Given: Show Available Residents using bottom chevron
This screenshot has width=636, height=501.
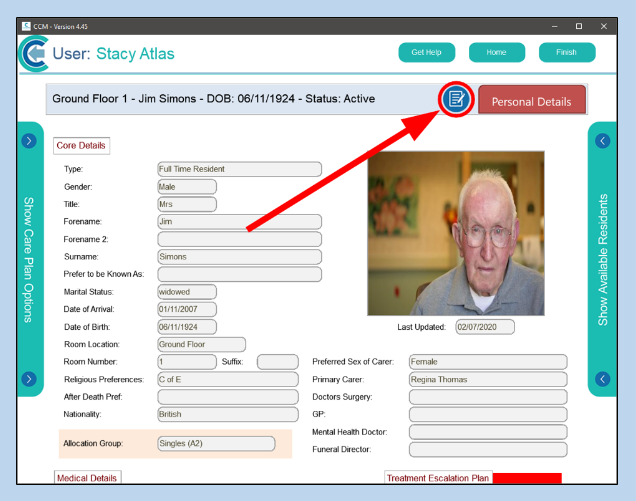Looking at the screenshot, I should 602,379.
